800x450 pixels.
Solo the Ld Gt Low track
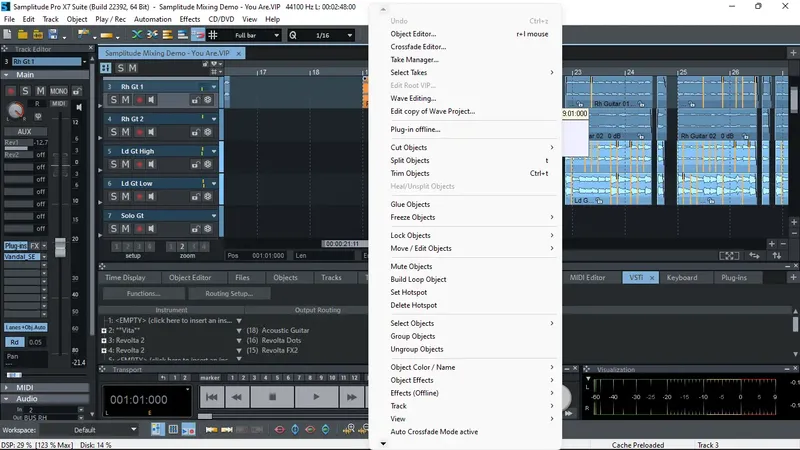(x=113, y=196)
